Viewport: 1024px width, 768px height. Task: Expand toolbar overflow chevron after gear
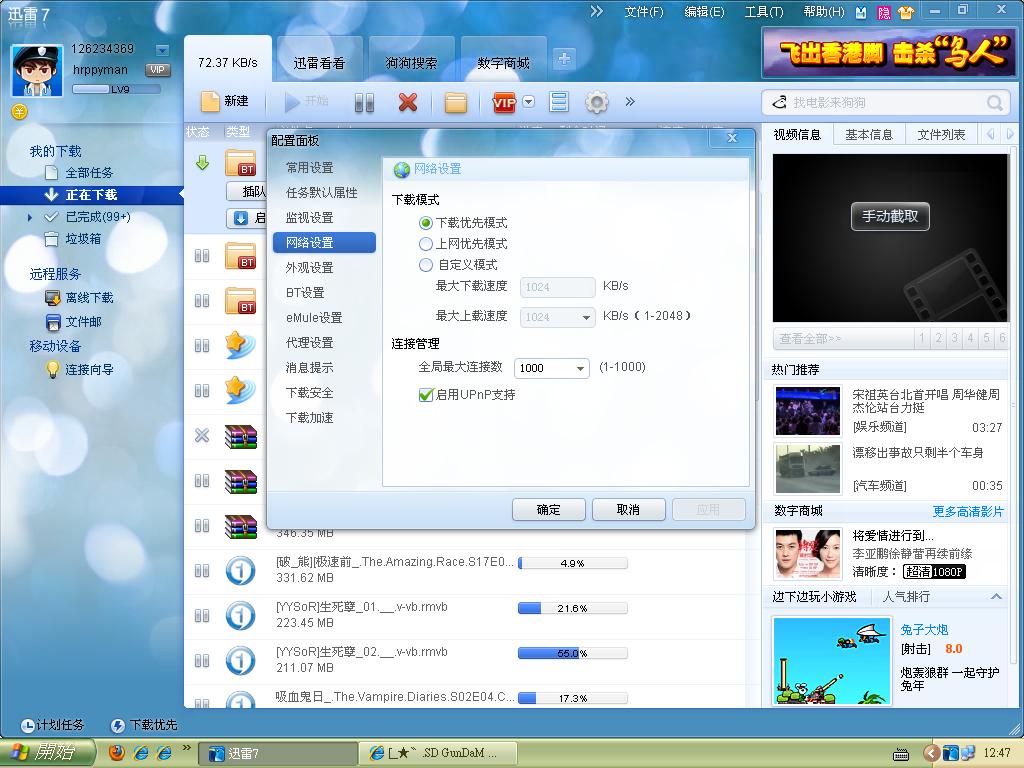tap(630, 101)
